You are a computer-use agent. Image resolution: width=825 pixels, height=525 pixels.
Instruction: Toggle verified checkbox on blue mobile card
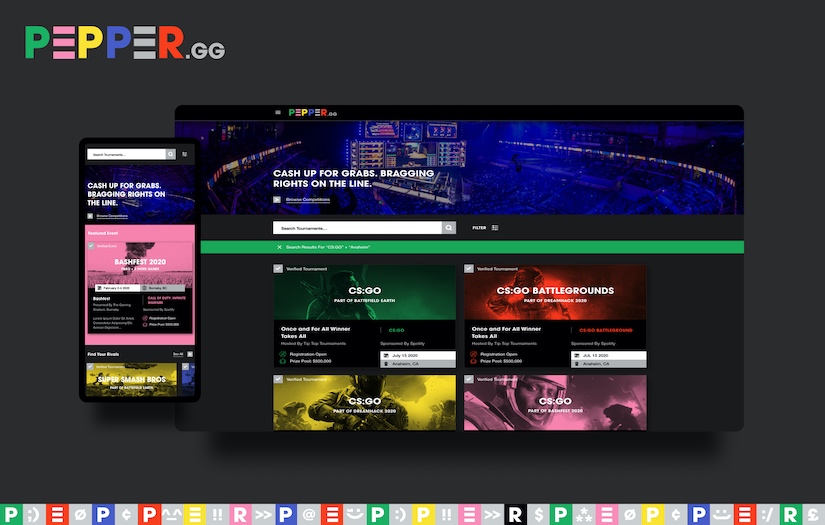pyautogui.click(x=185, y=367)
